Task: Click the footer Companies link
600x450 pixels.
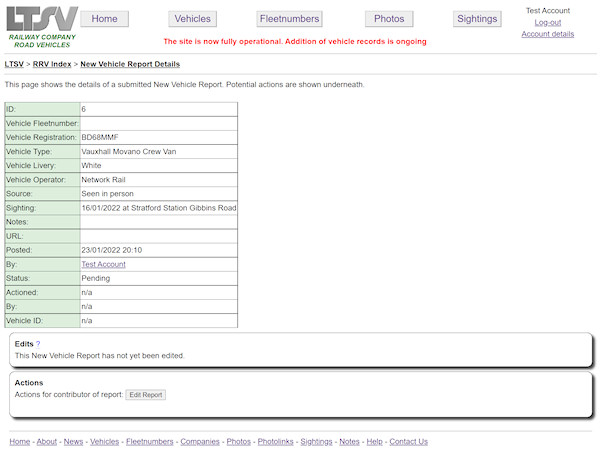Action: 200,441
